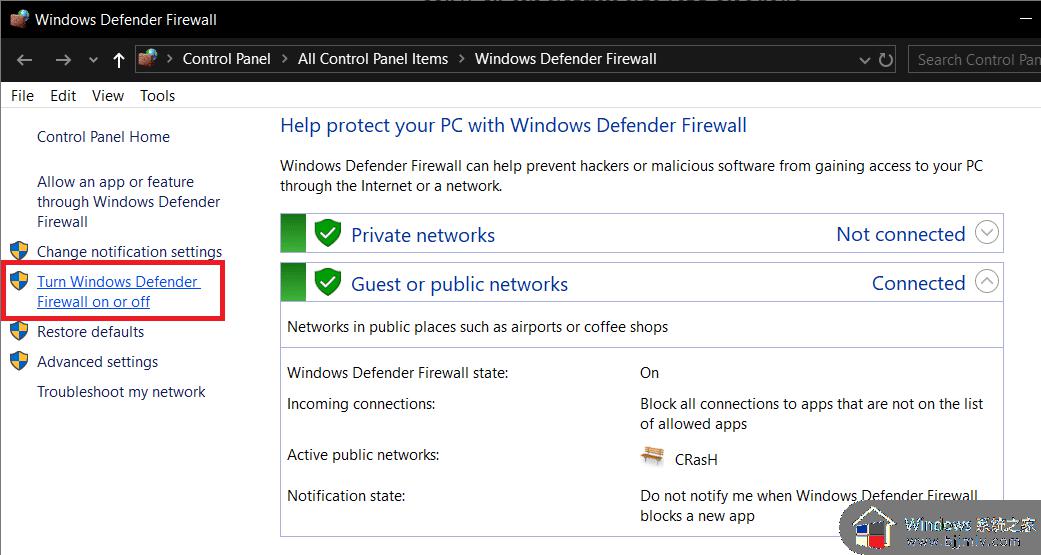Open Troubleshoot my network
The width and height of the screenshot is (1041, 555).
coord(121,392)
